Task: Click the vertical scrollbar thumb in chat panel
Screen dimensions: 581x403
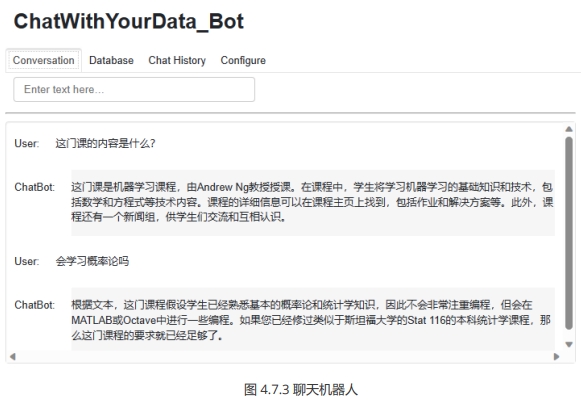Action: pos(569,233)
